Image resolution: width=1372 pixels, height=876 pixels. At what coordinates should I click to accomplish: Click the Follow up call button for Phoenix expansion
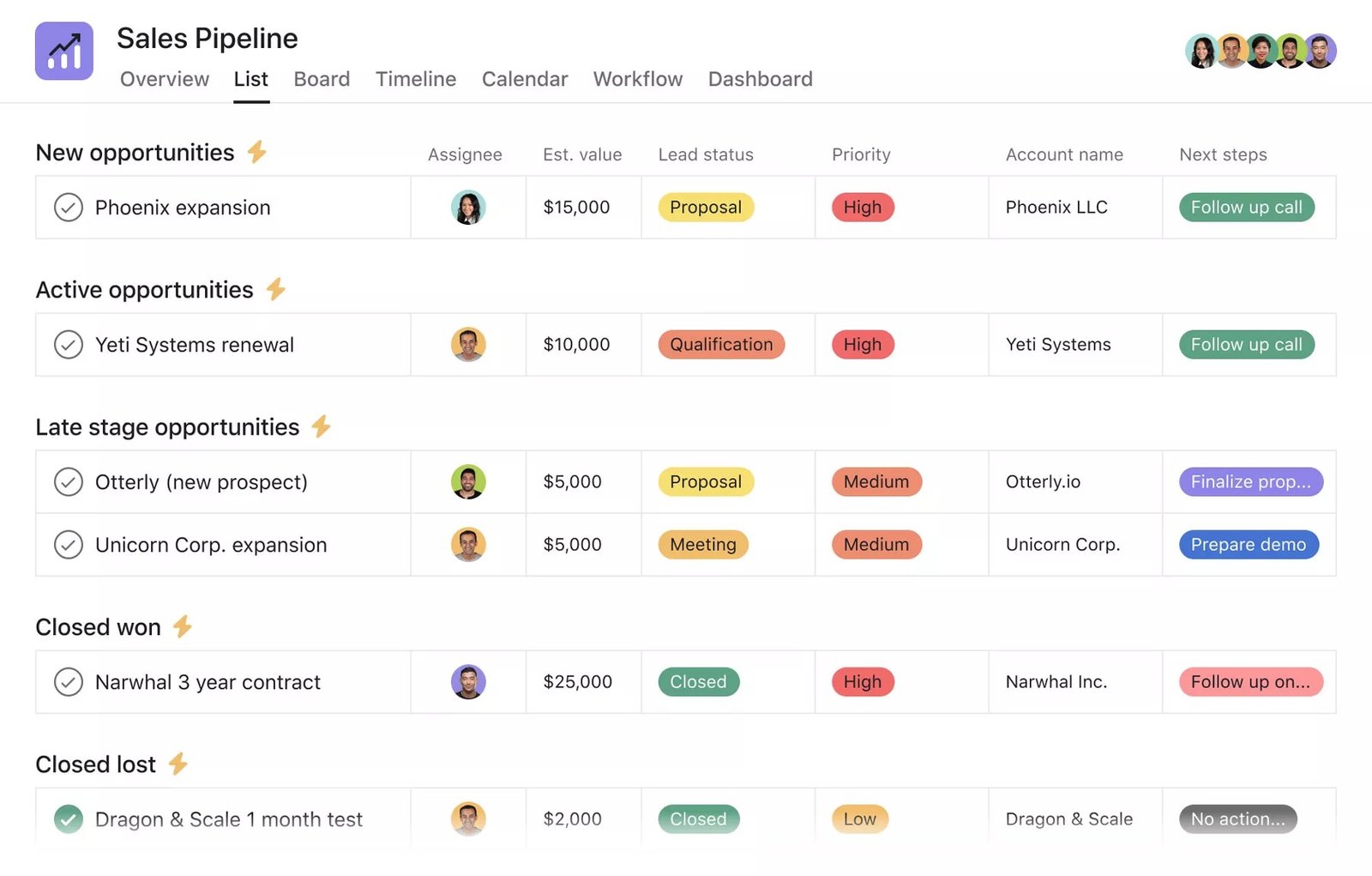tap(1246, 207)
